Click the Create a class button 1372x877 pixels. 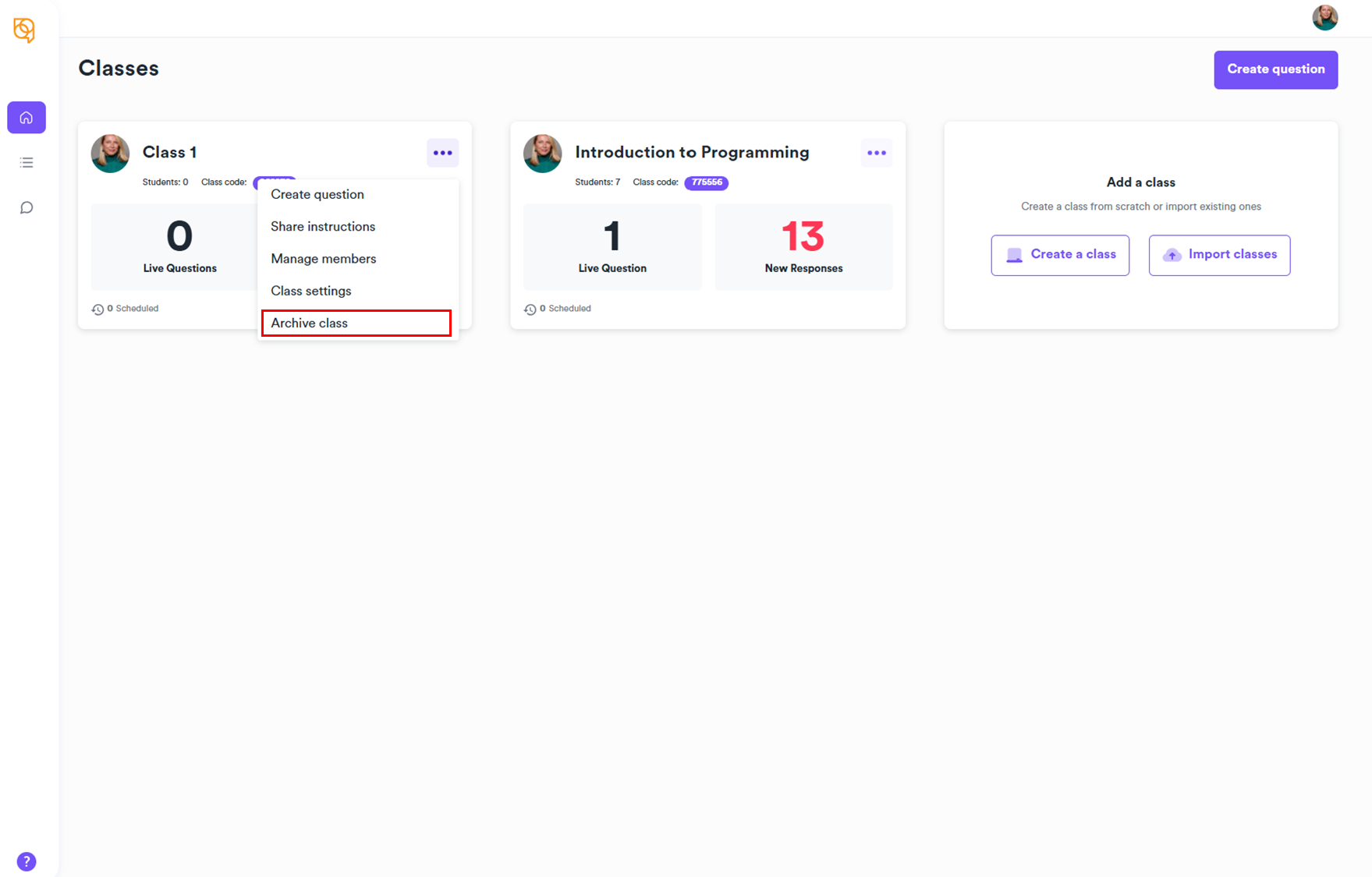pos(1060,255)
